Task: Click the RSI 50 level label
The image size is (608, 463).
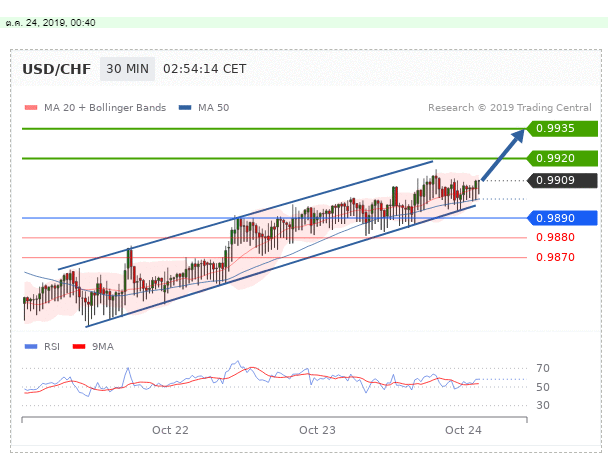Action: pos(543,387)
